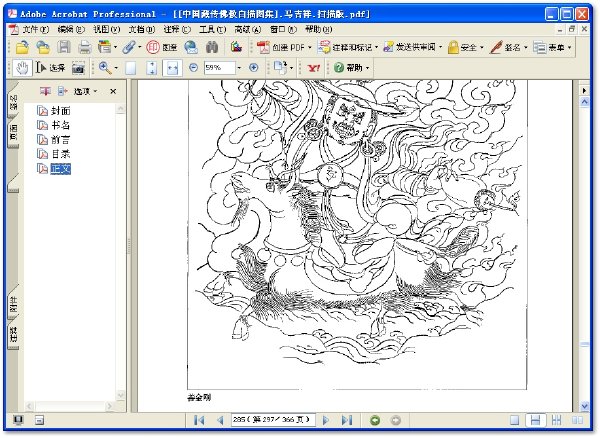600x438 pixels.
Task: Go to the first page
Action: click(x=199, y=420)
